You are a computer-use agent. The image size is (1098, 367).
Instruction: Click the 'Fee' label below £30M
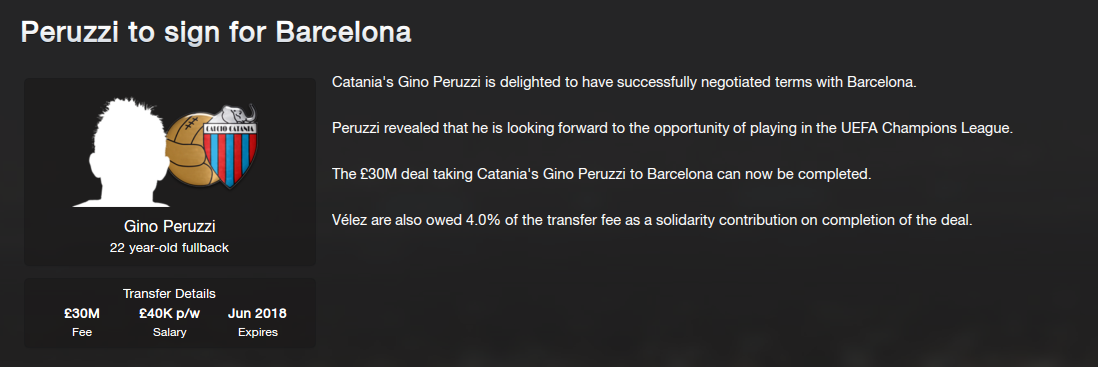pyautogui.click(x=82, y=333)
